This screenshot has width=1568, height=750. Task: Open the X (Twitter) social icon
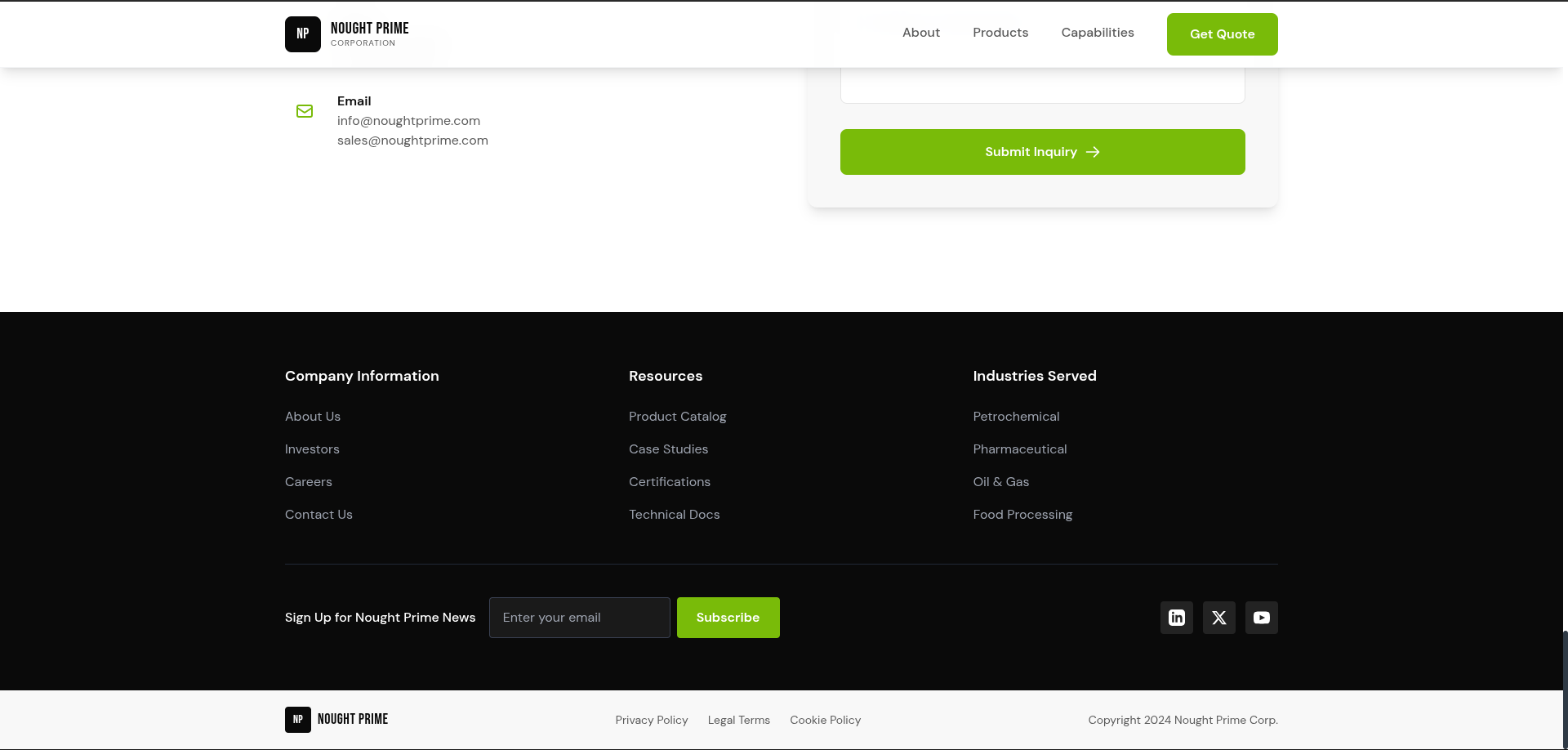pyautogui.click(x=1218, y=618)
